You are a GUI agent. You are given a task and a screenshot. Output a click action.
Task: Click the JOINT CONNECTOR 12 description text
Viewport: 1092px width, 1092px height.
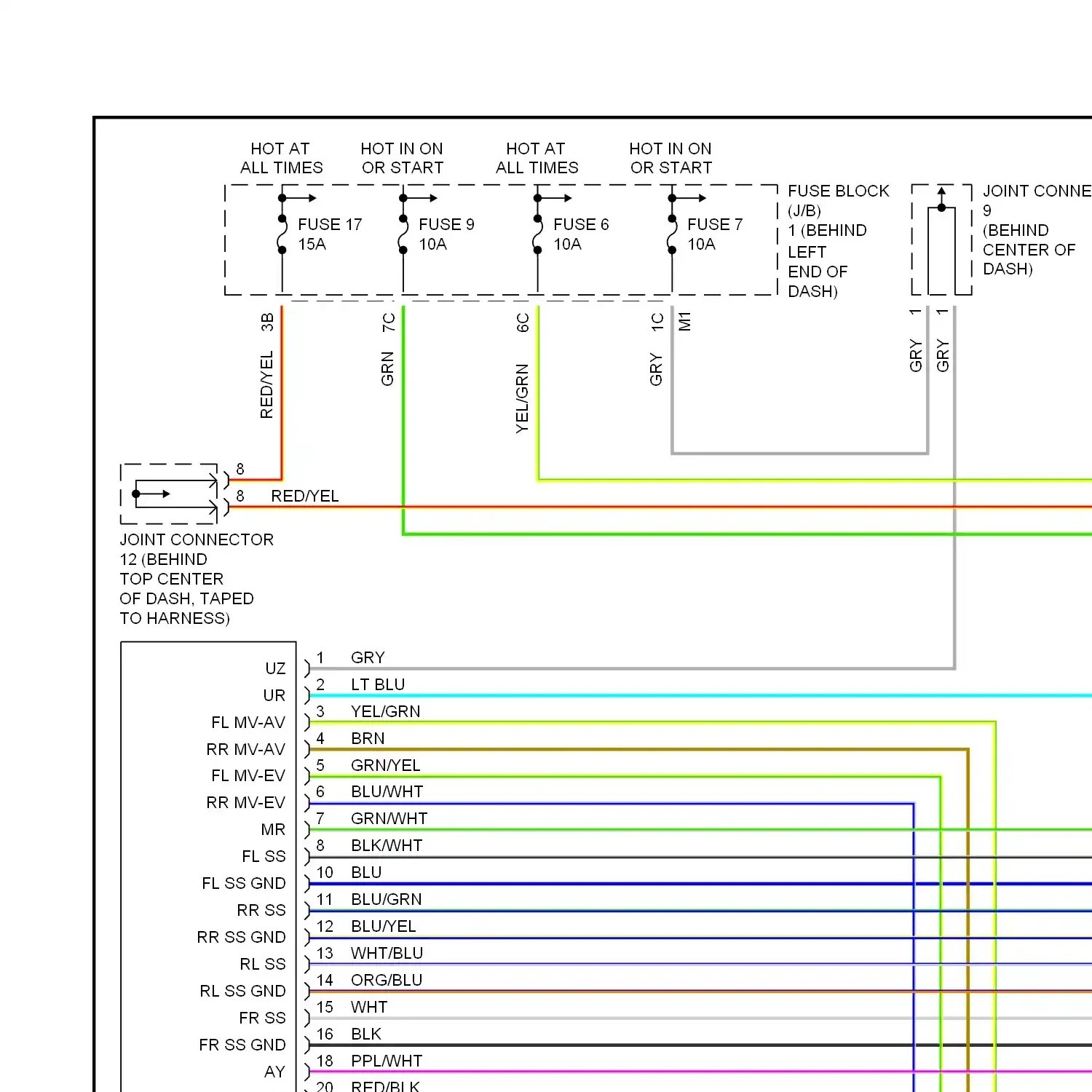point(197,579)
